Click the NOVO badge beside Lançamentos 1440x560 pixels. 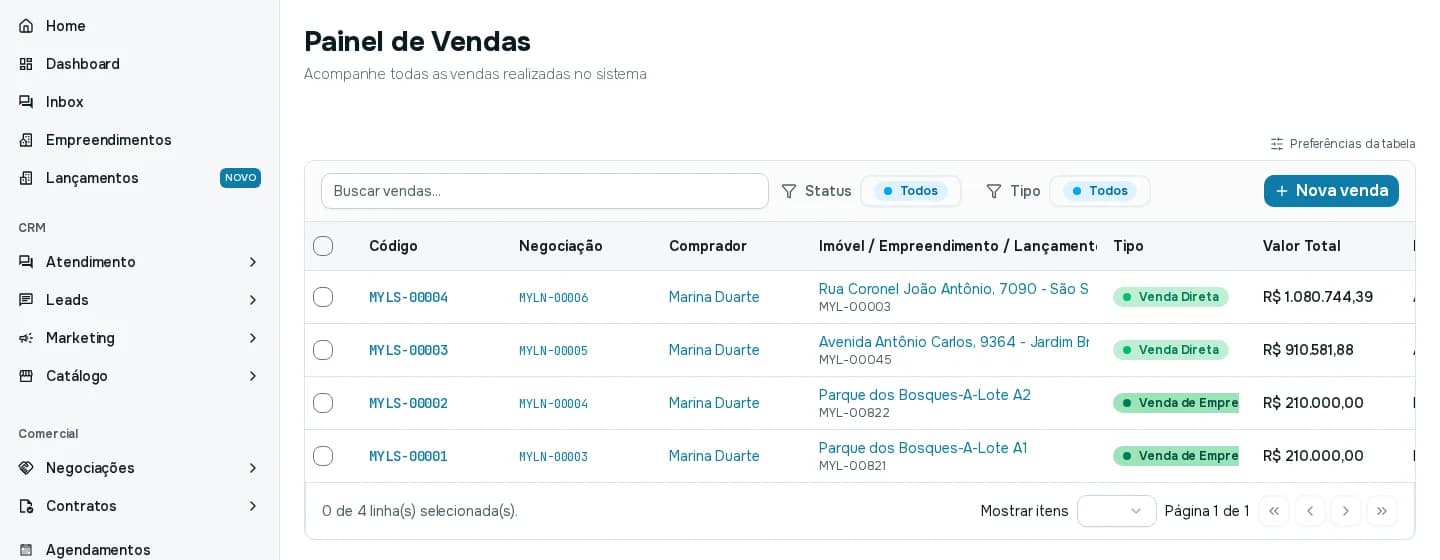pyautogui.click(x=240, y=178)
